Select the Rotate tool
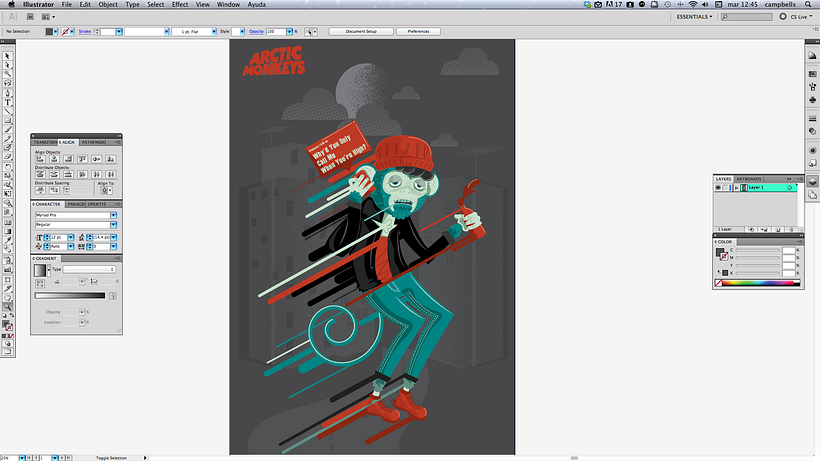The width and height of the screenshot is (820, 461). tap(7, 167)
